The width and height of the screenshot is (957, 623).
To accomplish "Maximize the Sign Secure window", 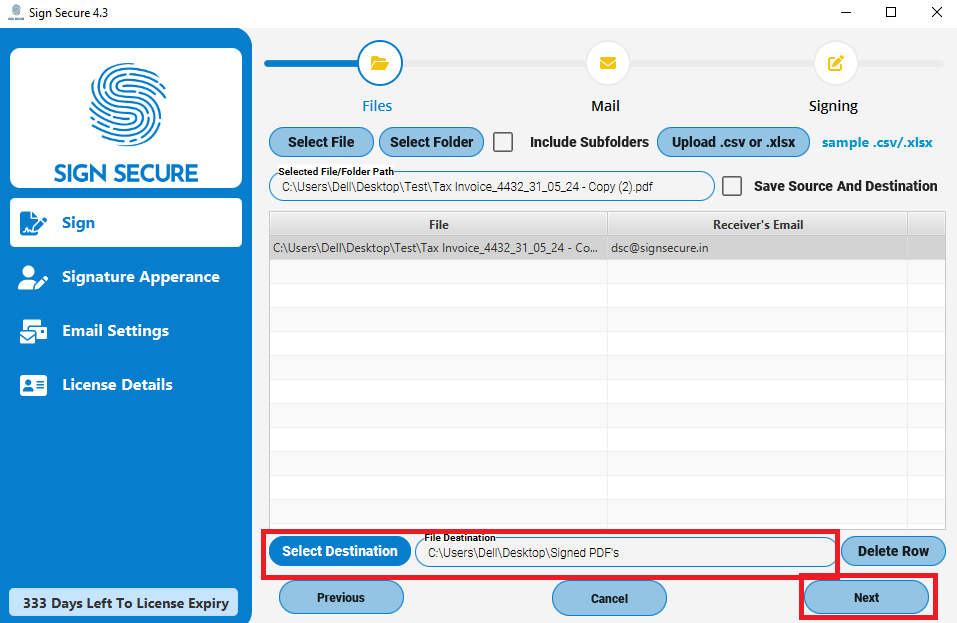I will click(891, 12).
